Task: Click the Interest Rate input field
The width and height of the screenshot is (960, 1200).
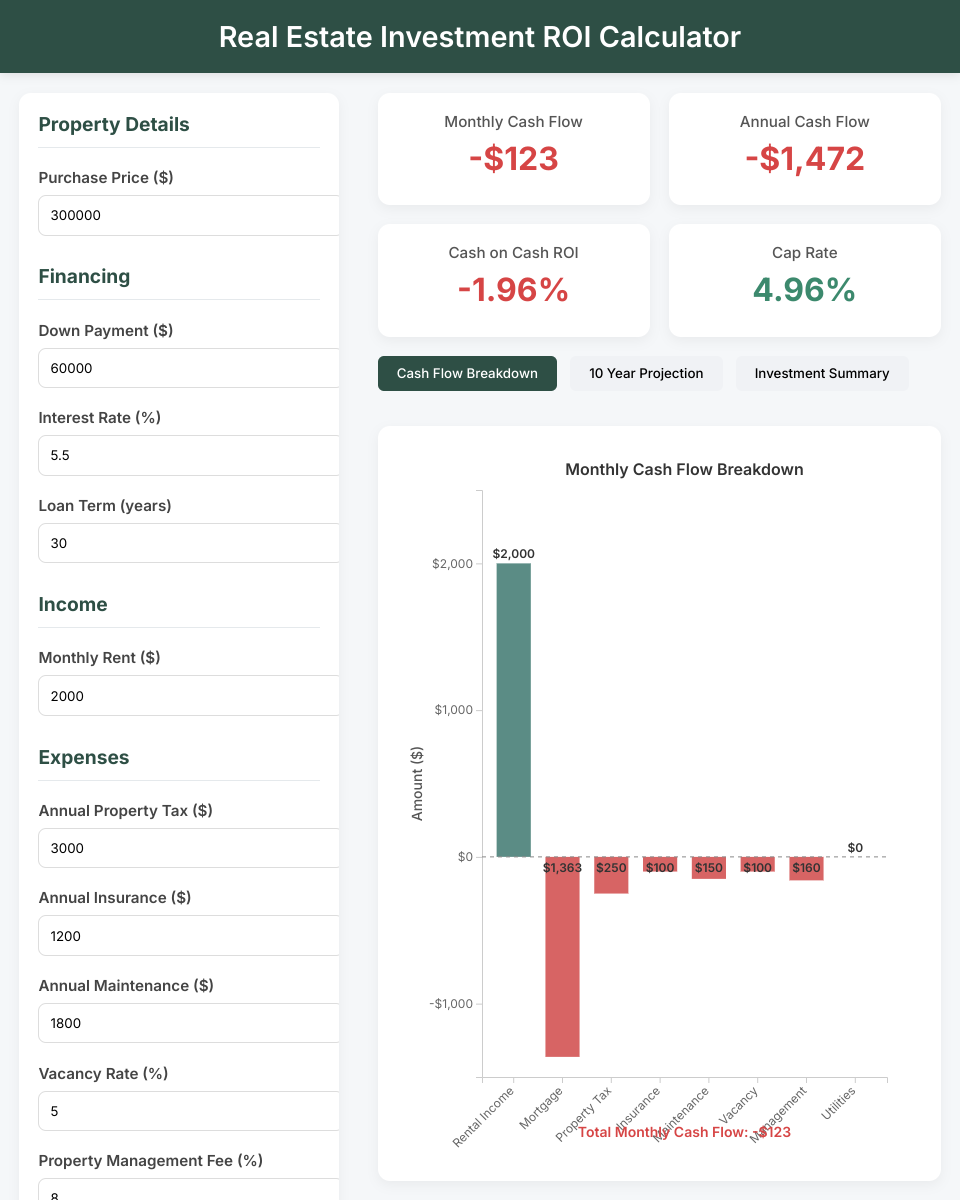Action: pos(189,455)
